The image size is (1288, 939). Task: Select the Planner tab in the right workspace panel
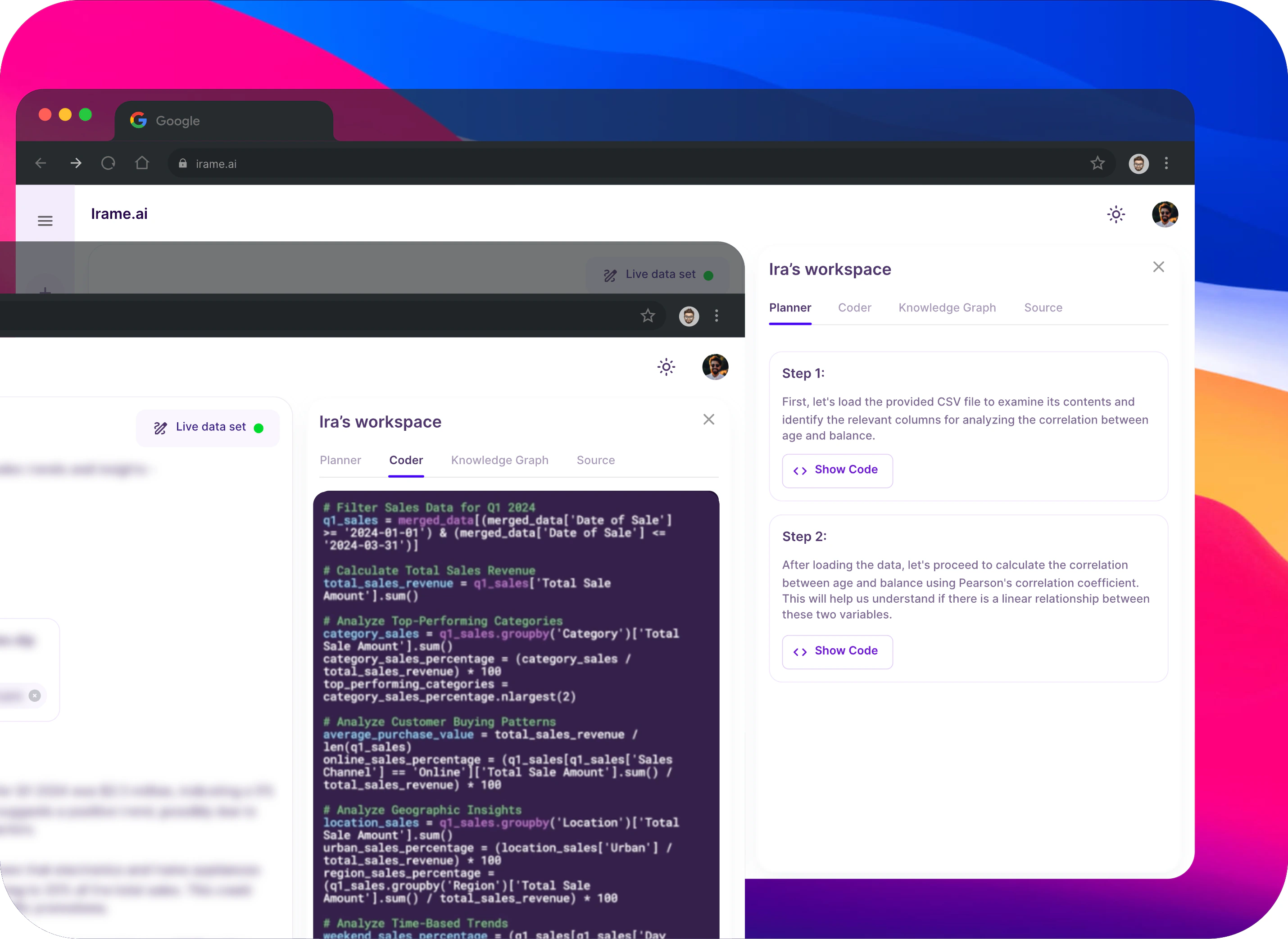(x=790, y=307)
